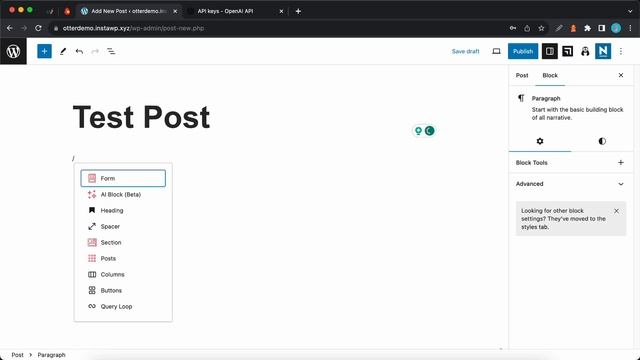Open a new browser tab
Viewport: 640px width, 360px height.
(x=298, y=11)
